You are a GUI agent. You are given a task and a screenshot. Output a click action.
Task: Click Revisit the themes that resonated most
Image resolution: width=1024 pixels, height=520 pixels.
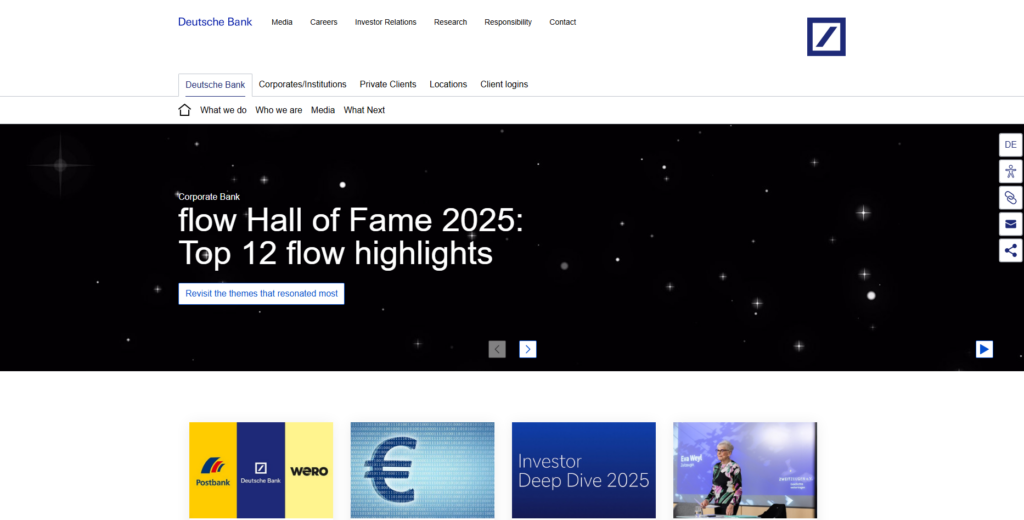261,294
